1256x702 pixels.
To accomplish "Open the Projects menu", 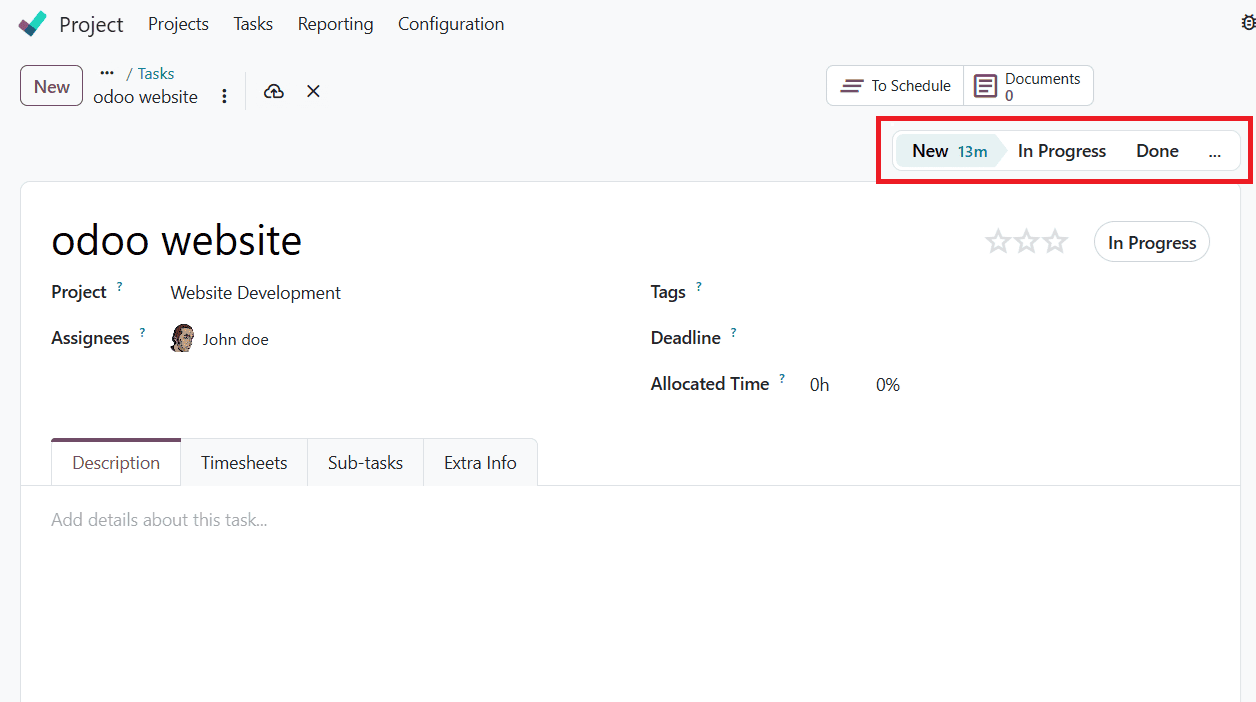I will tap(178, 24).
